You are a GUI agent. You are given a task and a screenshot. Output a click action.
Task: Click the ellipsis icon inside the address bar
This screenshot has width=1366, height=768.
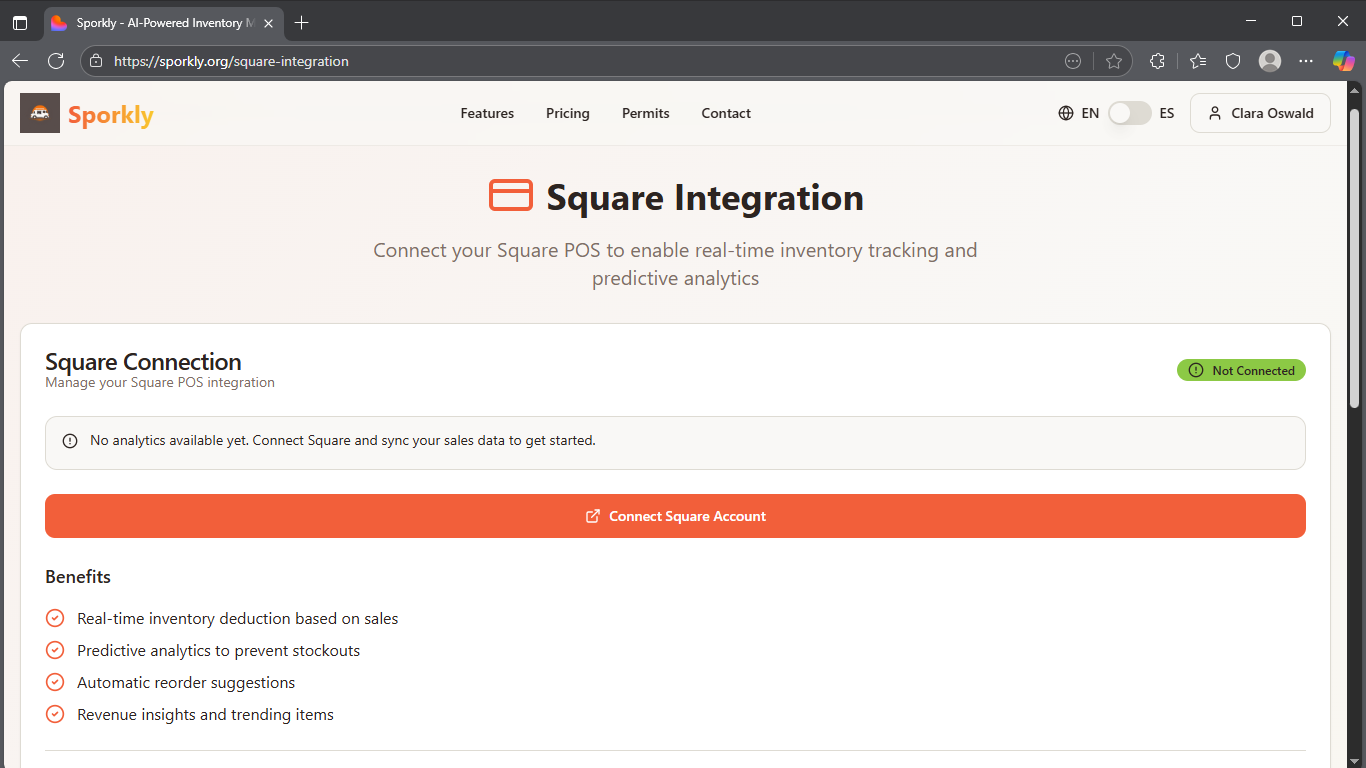coord(1073,61)
